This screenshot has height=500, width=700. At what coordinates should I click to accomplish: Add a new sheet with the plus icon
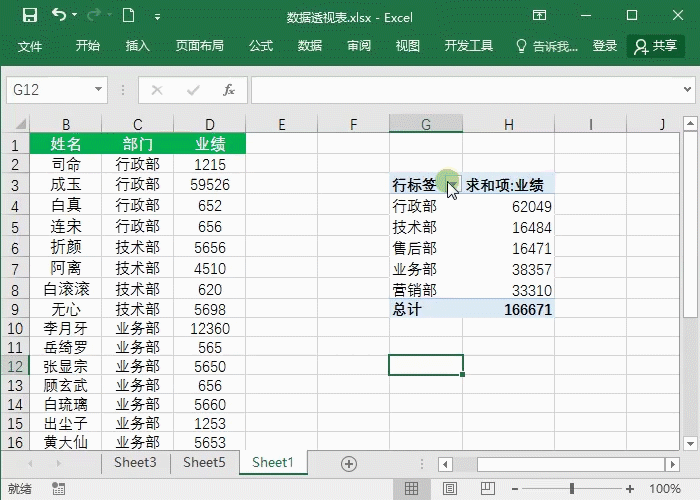pyautogui.click(x=348, y=463)
